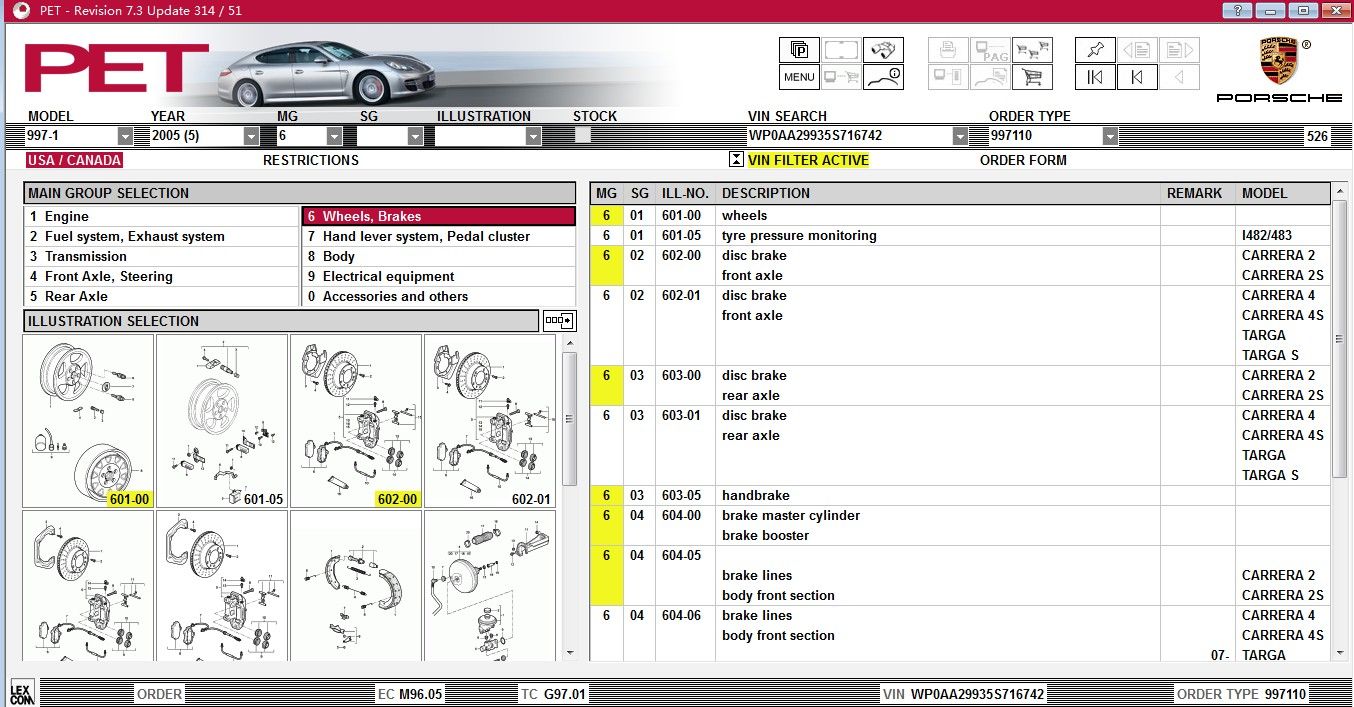The height and width of the screenshot is (707, 1354).
Task: Open the VIN SEARCH dropdown
Action: pyautogui.click(x=960, y=136)
